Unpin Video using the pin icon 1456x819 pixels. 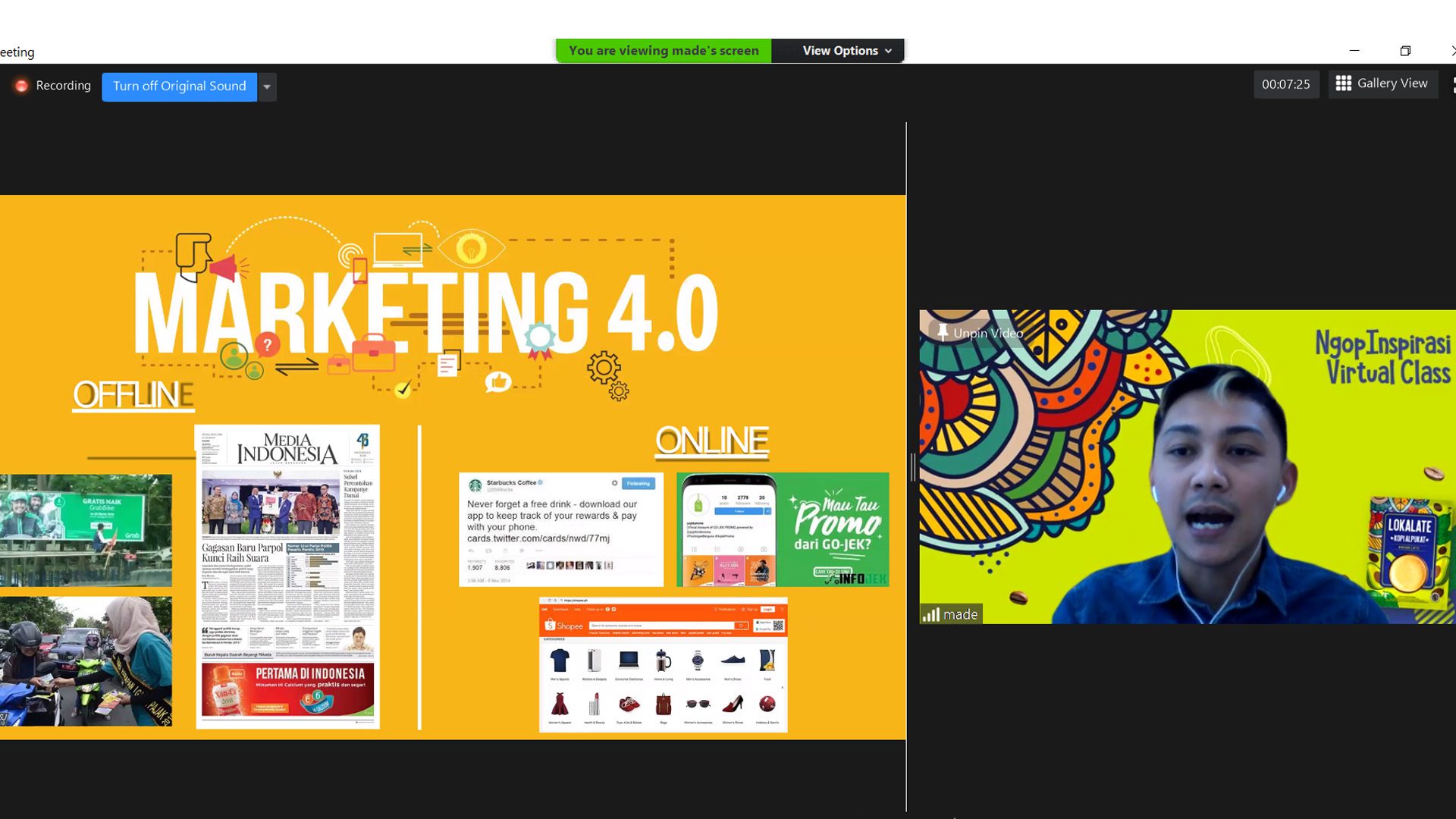(943, 332)
